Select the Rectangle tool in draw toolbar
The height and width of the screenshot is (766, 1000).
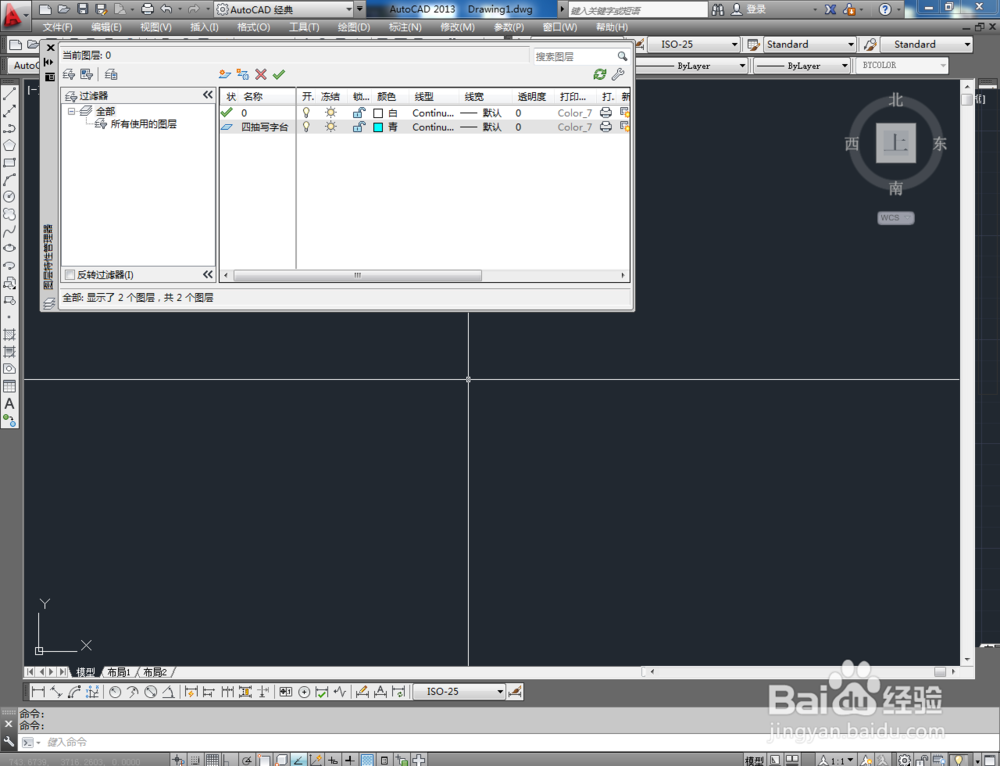pyautogui.click(x=10, y=163)
